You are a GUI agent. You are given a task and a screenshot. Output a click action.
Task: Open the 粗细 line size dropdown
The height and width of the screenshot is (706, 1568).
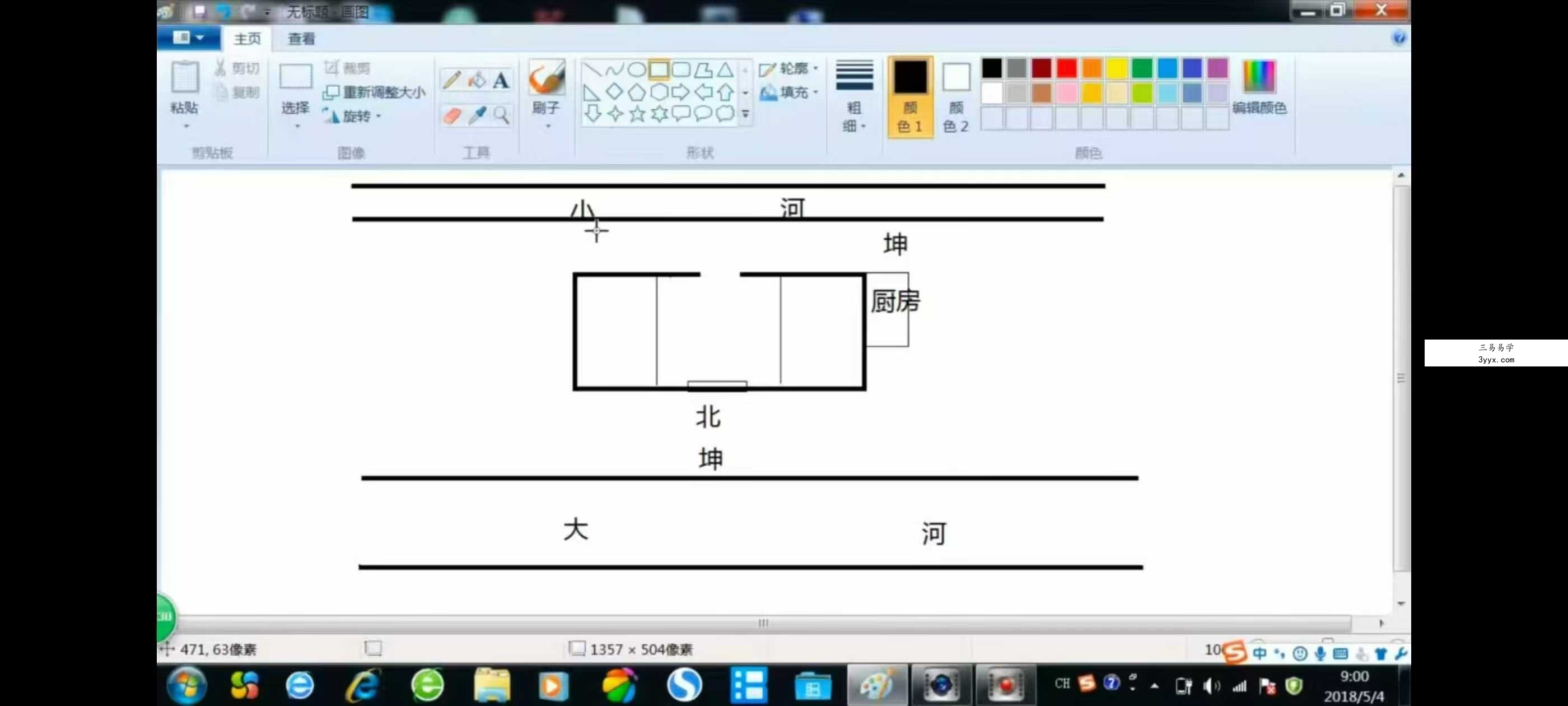pos(854,97)
